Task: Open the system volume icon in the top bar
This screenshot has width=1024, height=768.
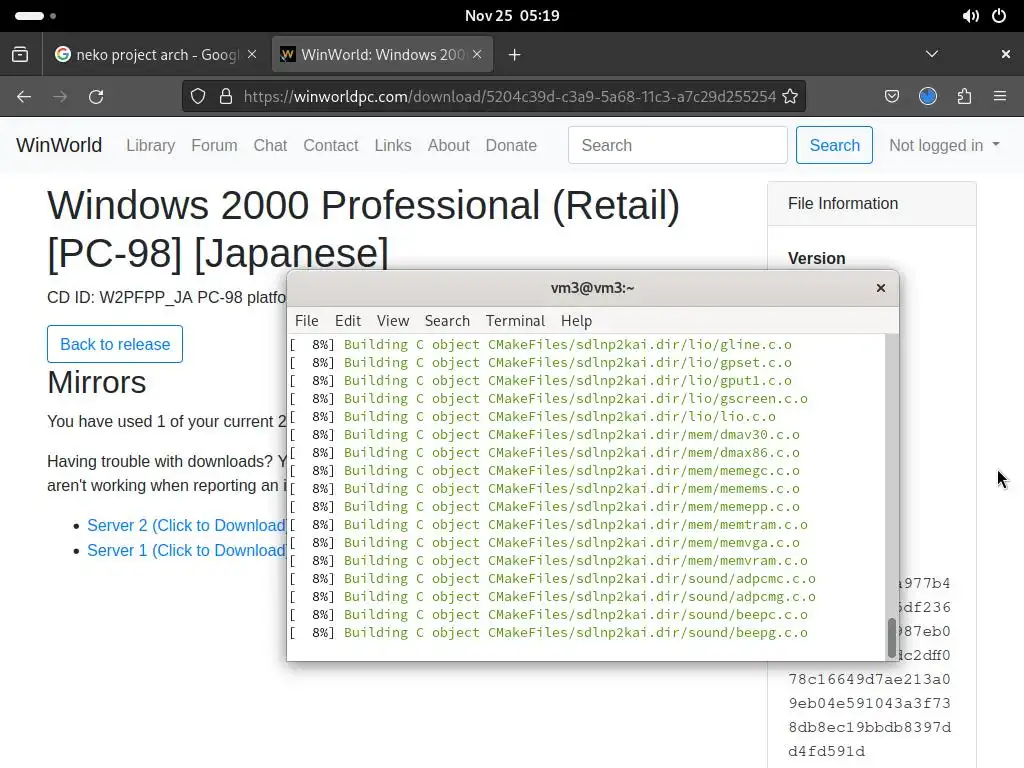Action: (x=970, y=16)
